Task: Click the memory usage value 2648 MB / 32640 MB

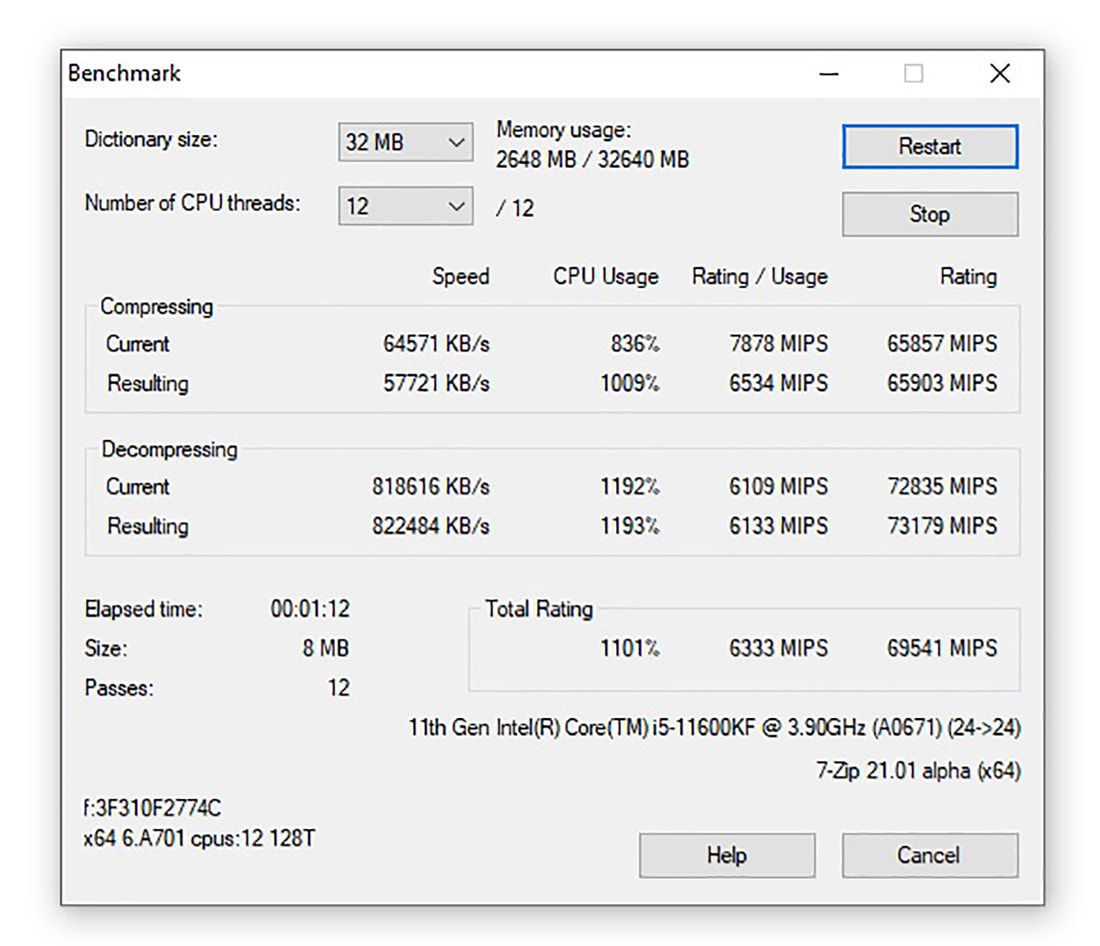Action: [x=592, y=160]
